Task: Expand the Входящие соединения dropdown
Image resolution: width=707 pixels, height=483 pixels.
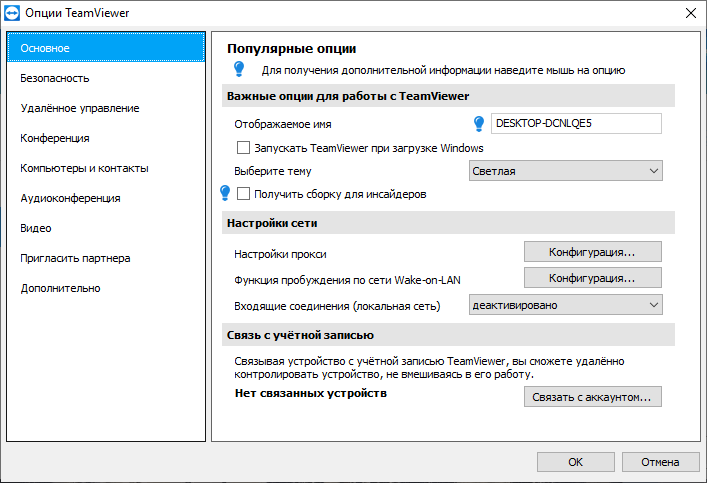Action: pyautogui.click(x=566, y=304)
